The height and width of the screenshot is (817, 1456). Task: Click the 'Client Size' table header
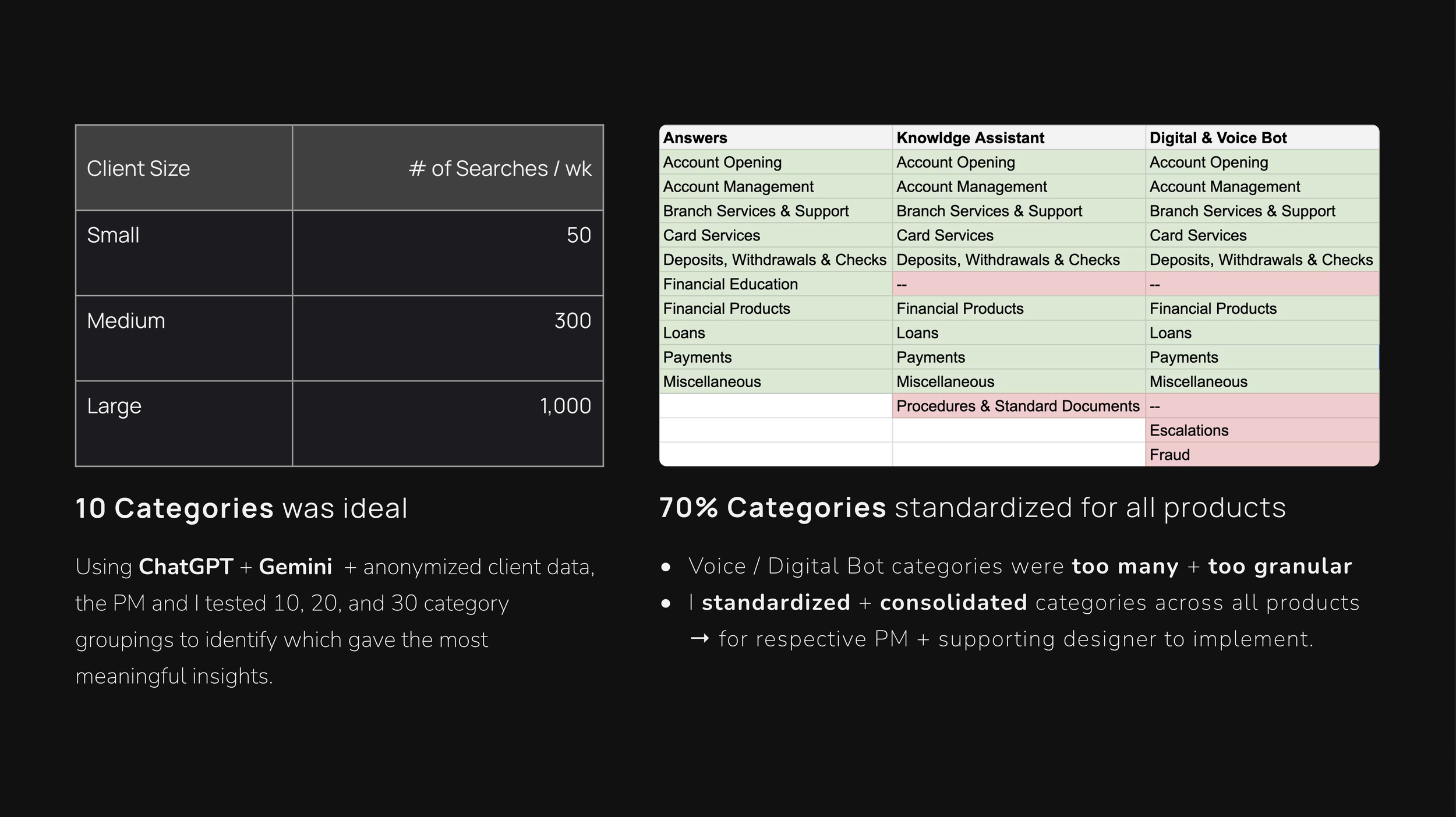point(184,168)
